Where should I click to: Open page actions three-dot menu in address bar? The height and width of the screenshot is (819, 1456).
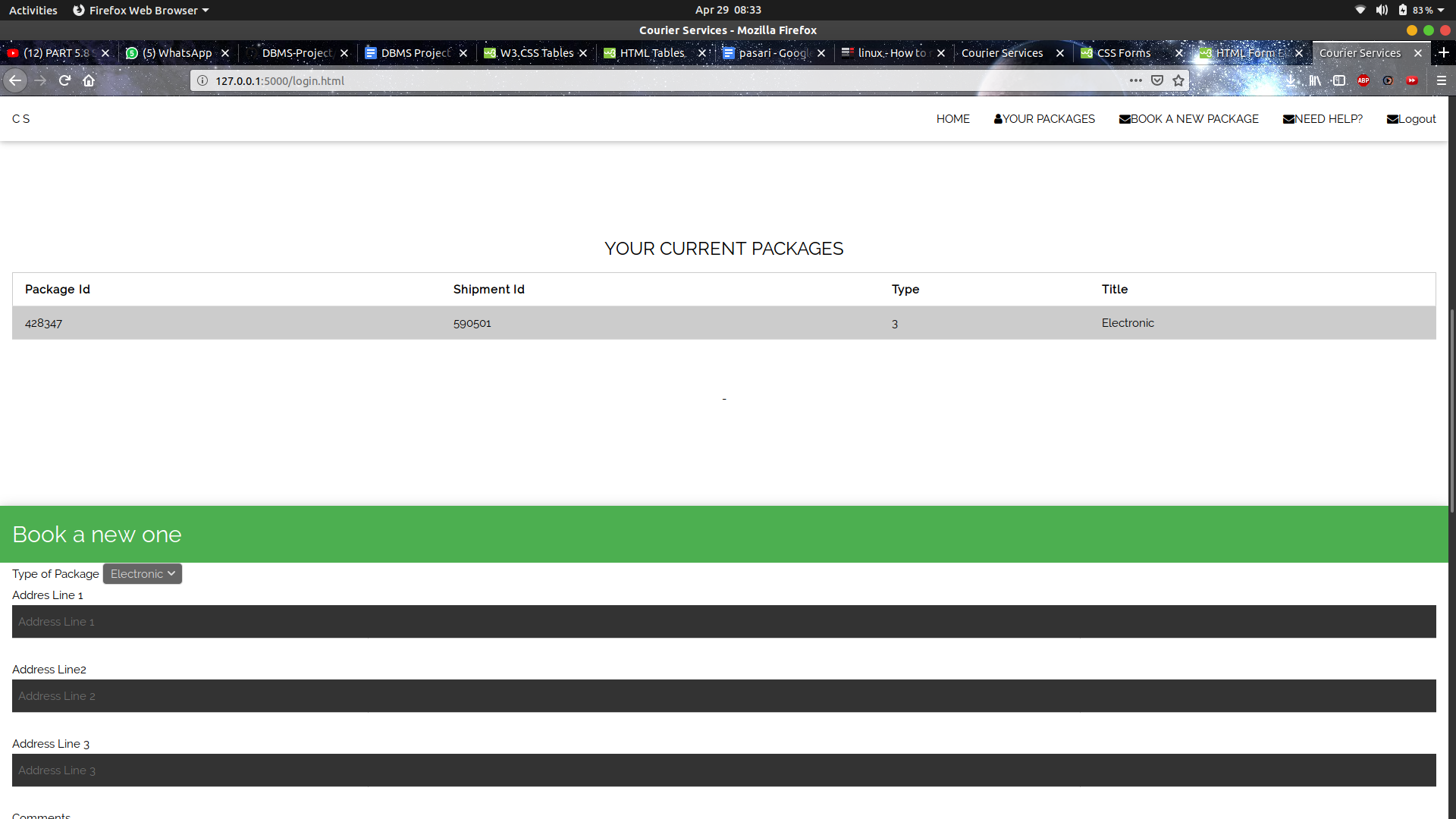point(1135,80)
